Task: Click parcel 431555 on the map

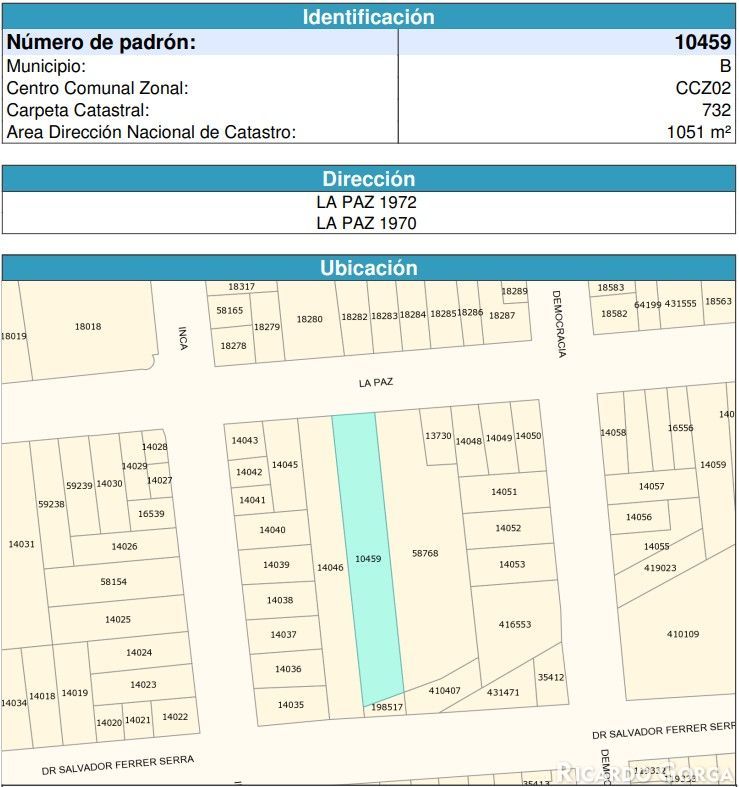Action: [680, 304]
